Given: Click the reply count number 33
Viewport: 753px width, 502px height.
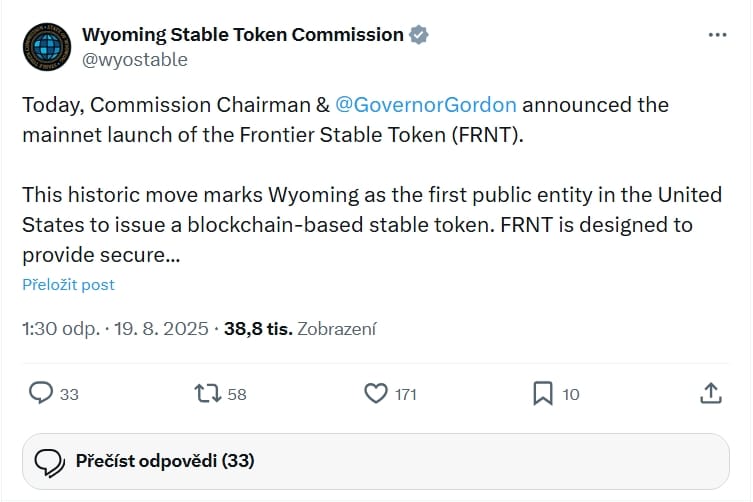Looking at the screenshot, I should point(69,395).
